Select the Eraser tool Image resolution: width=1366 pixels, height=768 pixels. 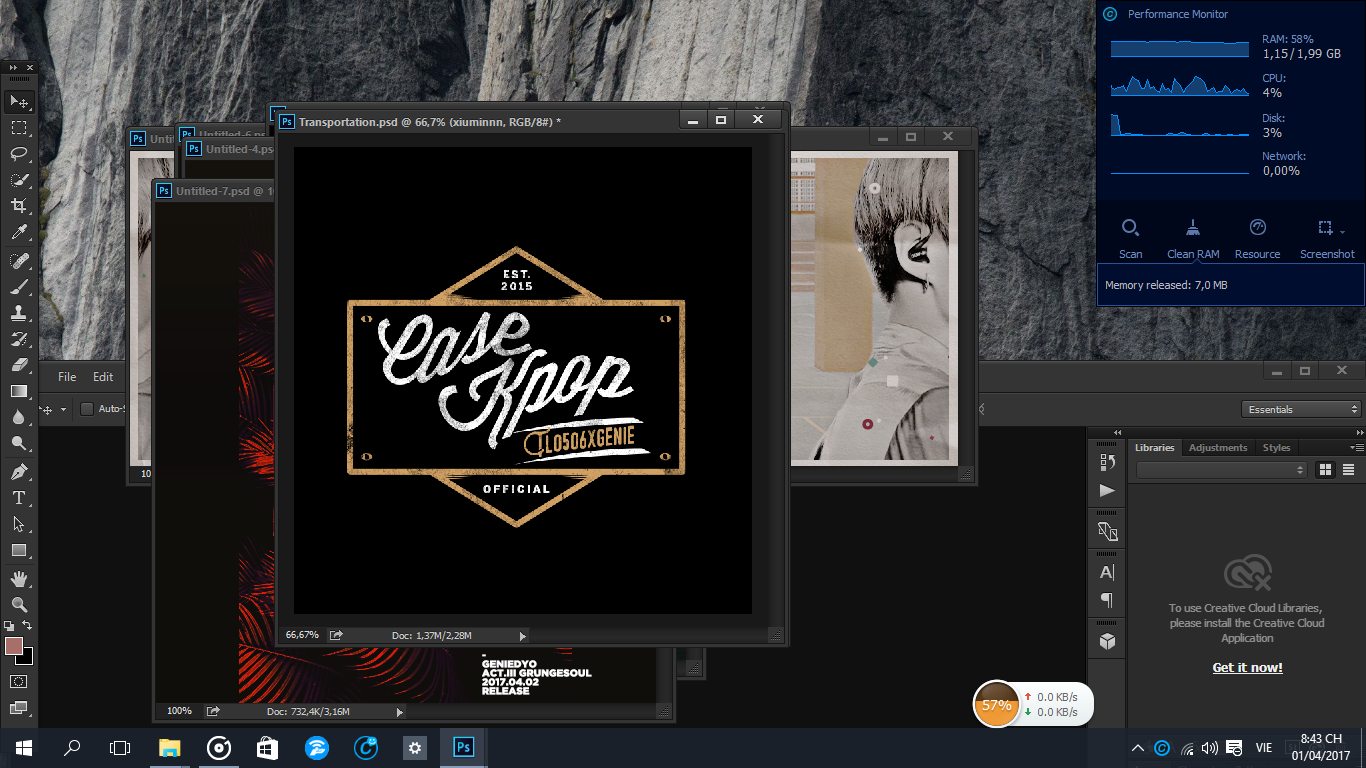[x=19, y=364]
